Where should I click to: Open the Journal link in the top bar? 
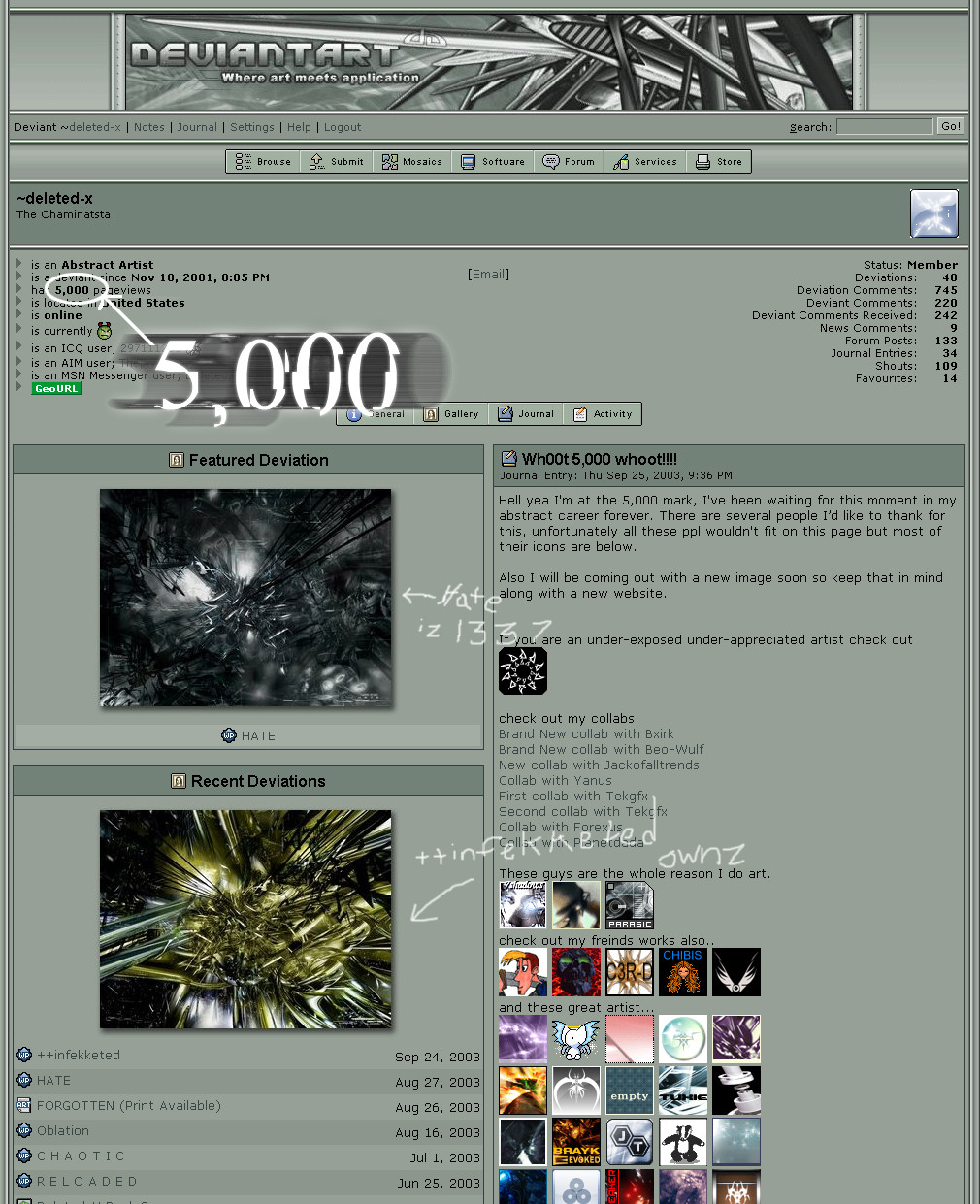[x=197, y=127]
